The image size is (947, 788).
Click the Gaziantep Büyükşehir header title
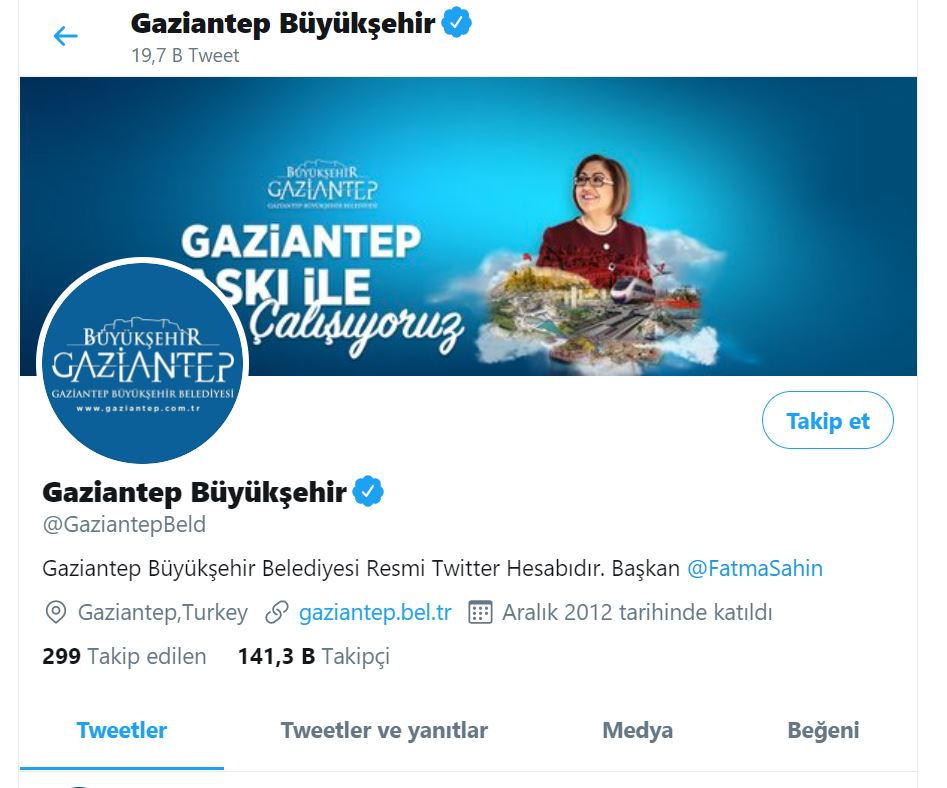283,24
